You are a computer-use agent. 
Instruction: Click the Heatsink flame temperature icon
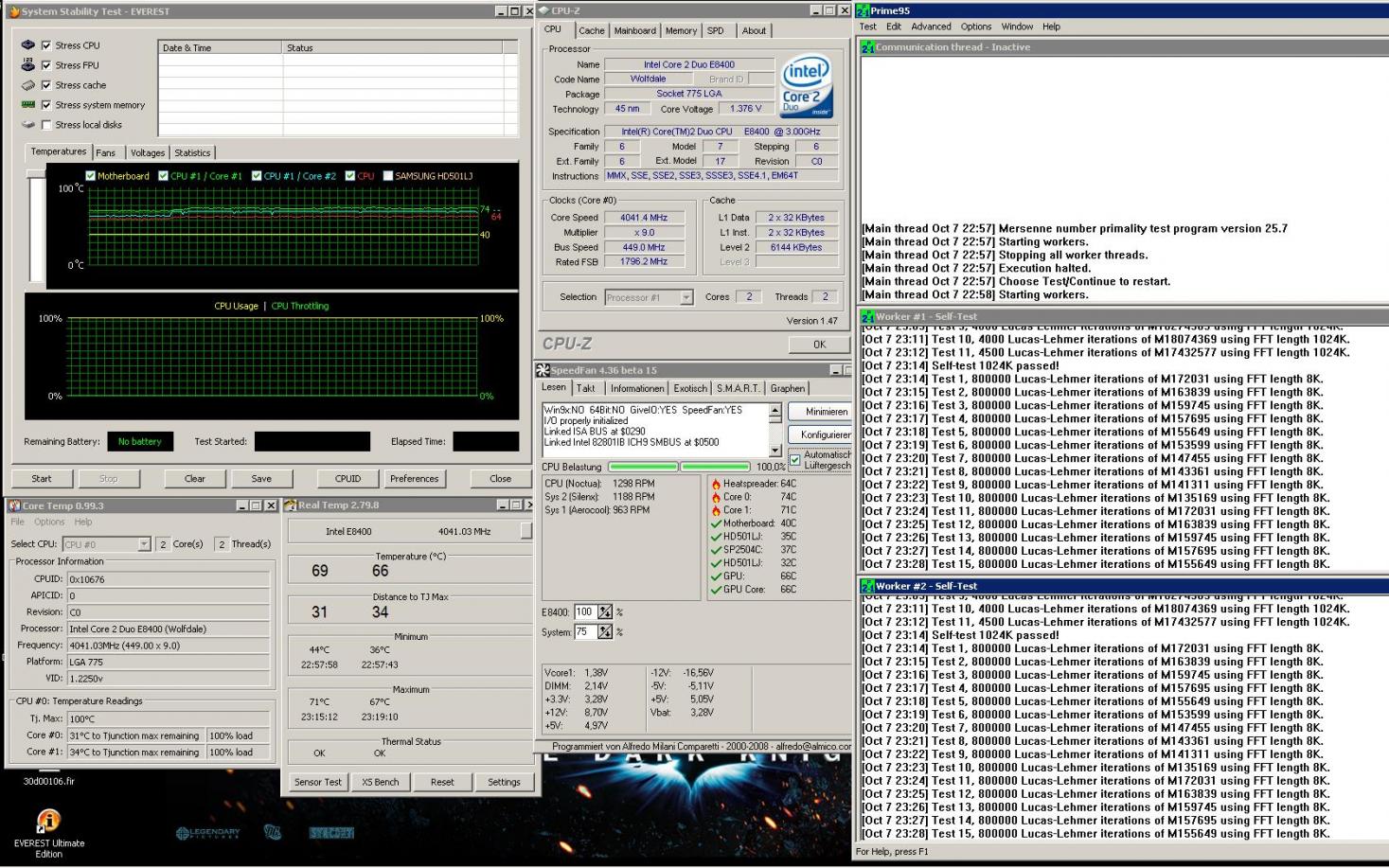[716, 484]
